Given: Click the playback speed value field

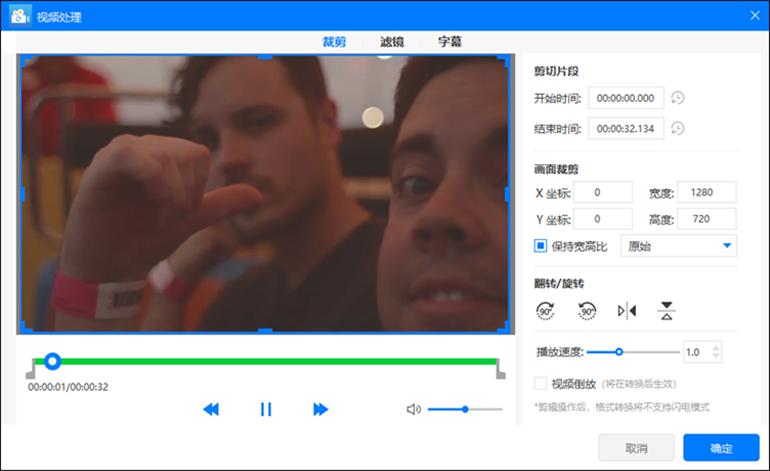Looking at the screenshot, I should pos(697,352).
